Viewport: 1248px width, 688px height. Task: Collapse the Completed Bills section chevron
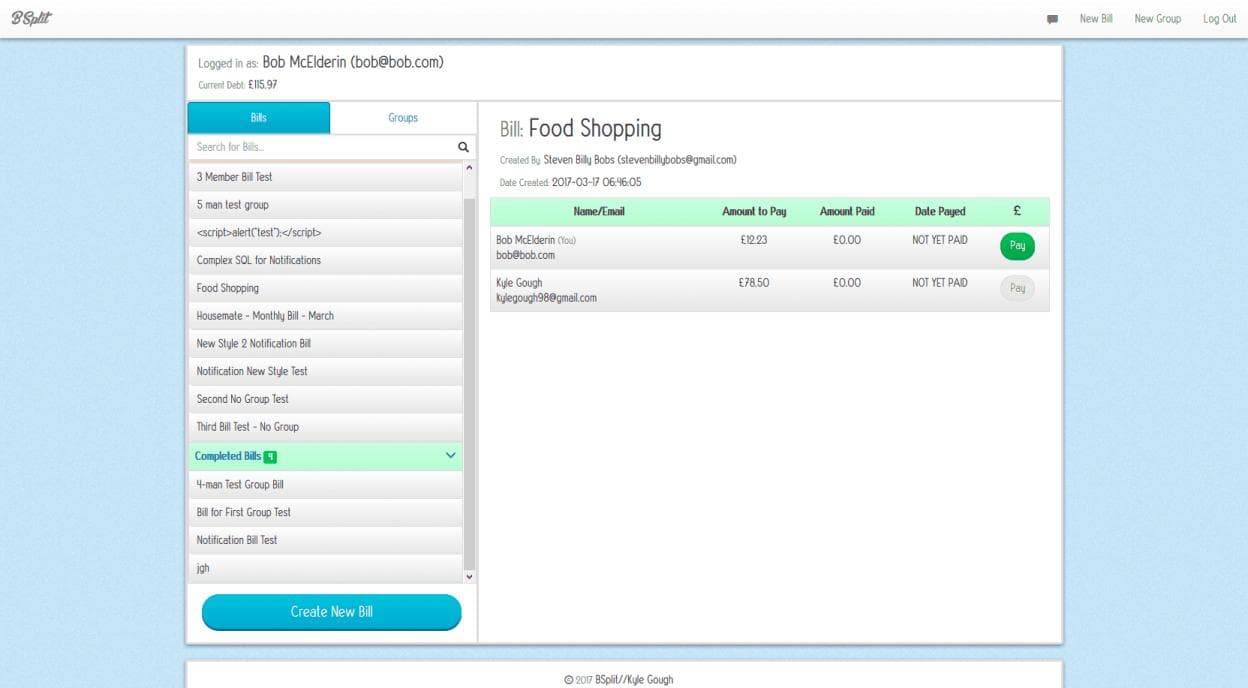tap(450, 456)
